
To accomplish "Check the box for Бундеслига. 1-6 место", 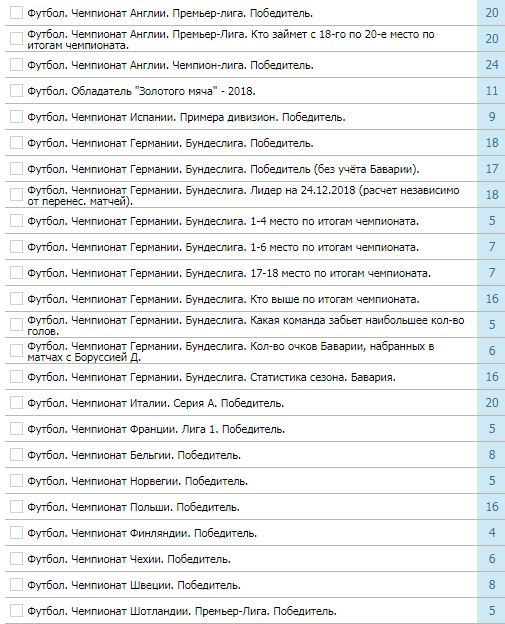I will (x=16, y=247).
